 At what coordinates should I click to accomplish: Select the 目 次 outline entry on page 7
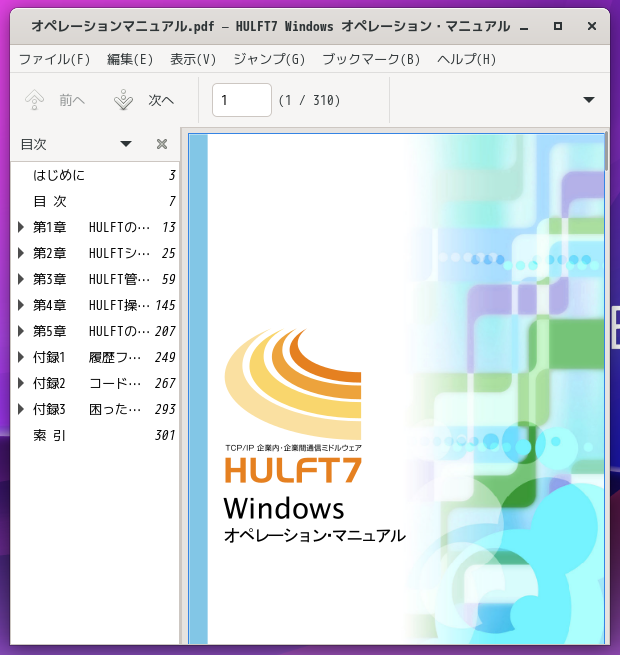95,201
